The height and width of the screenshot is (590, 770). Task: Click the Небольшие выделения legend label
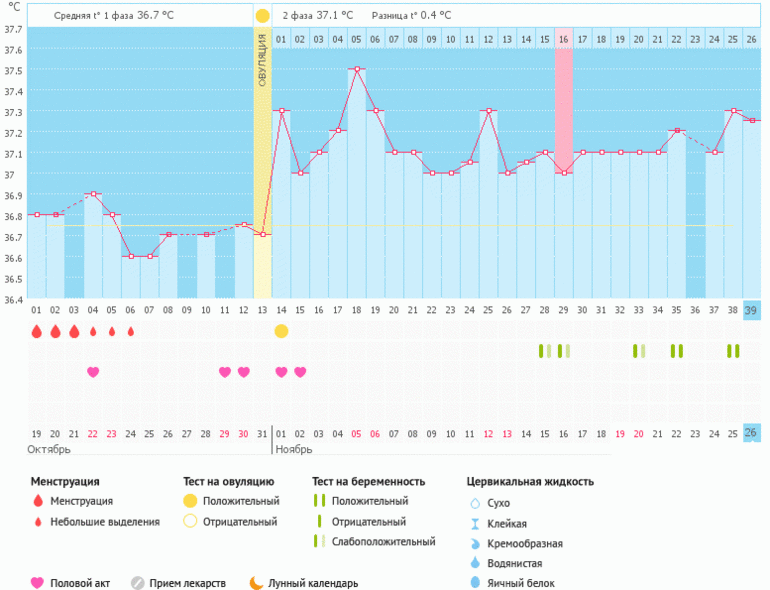click(105, 522)
